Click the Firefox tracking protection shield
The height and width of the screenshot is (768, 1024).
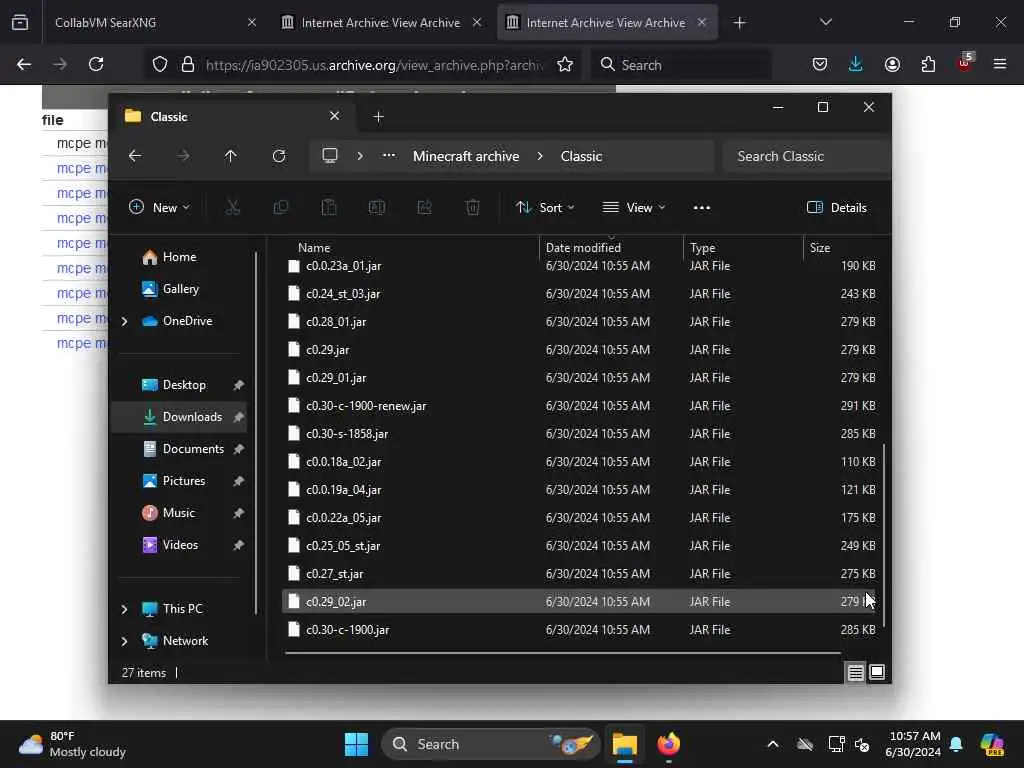[x=160, y=65]
